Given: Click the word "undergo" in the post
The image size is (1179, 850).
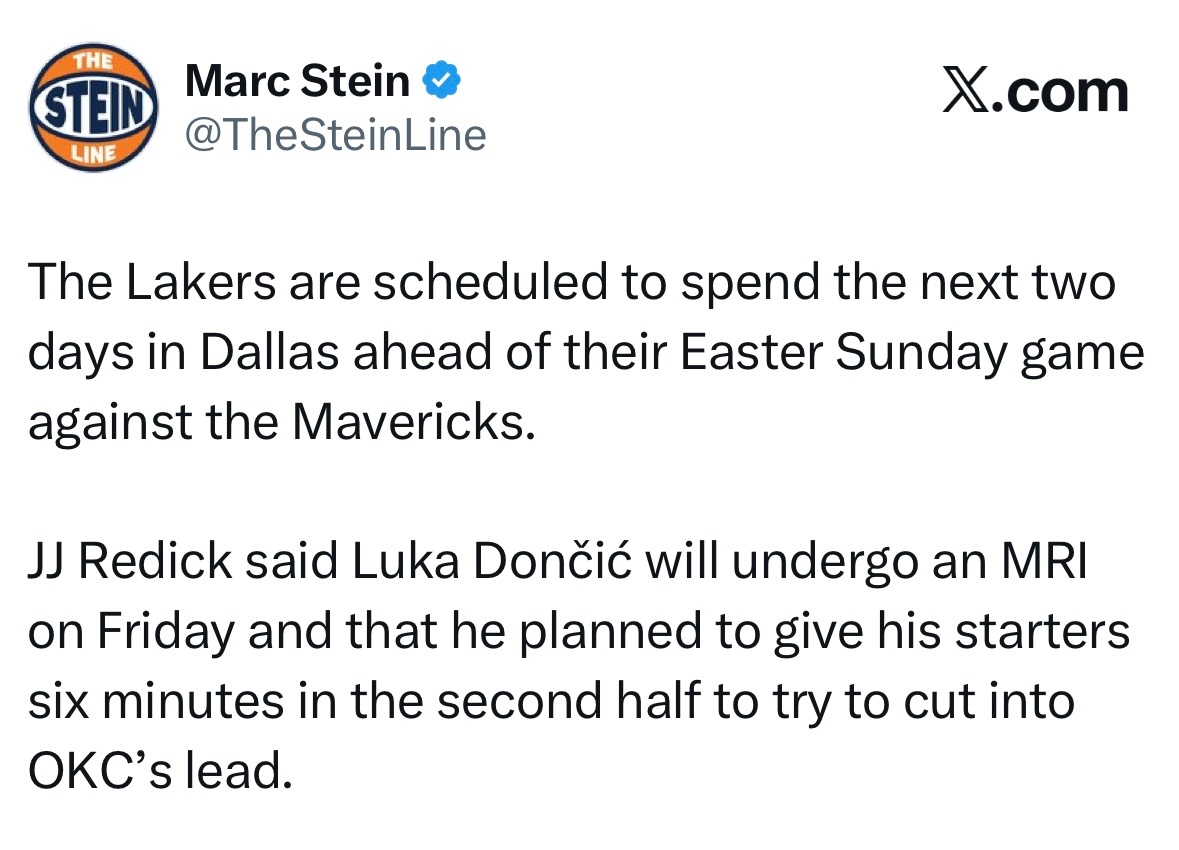Looking at the screenshot, I should (824, 563).
